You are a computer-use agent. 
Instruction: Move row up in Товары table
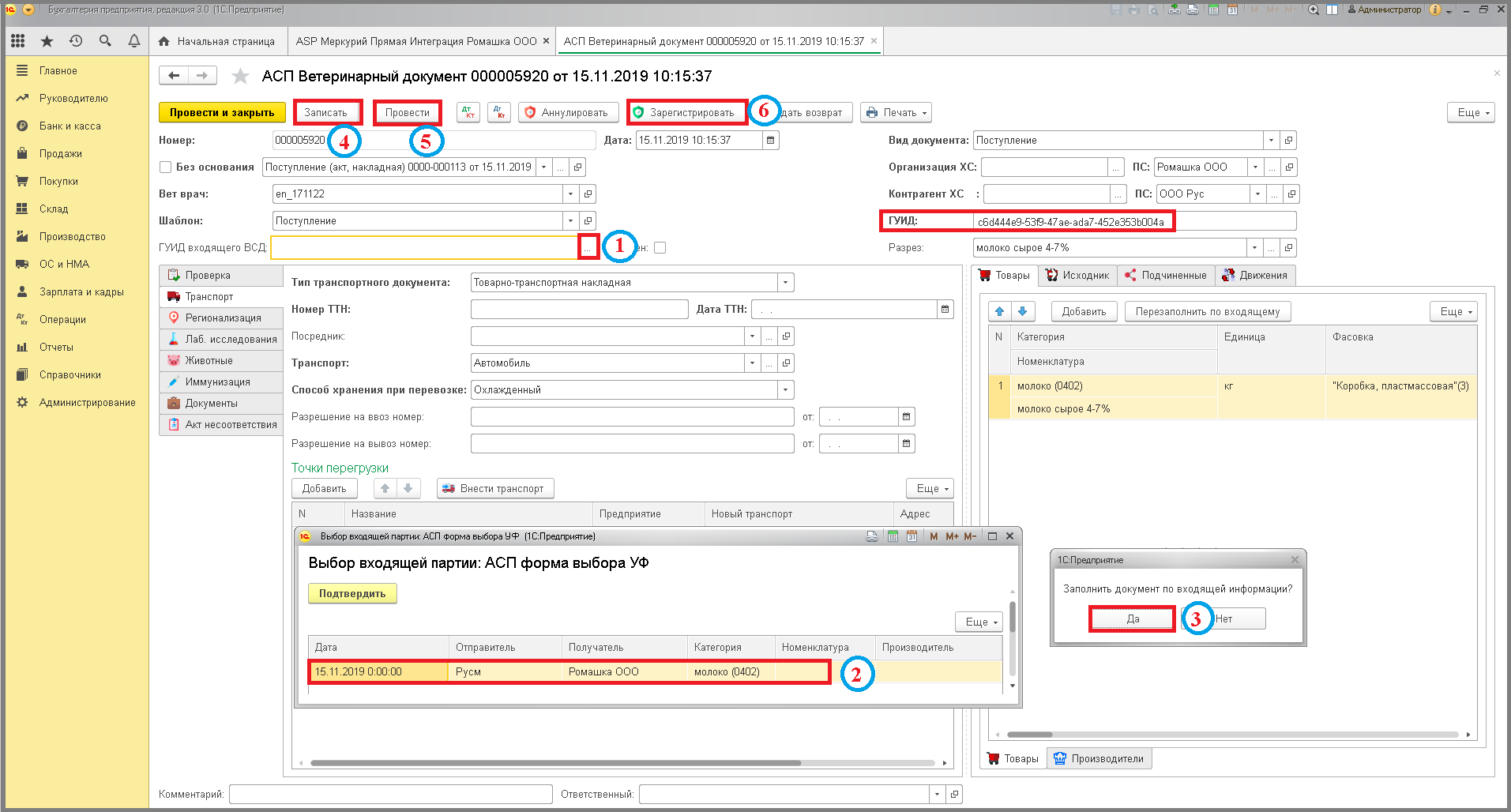999,311
